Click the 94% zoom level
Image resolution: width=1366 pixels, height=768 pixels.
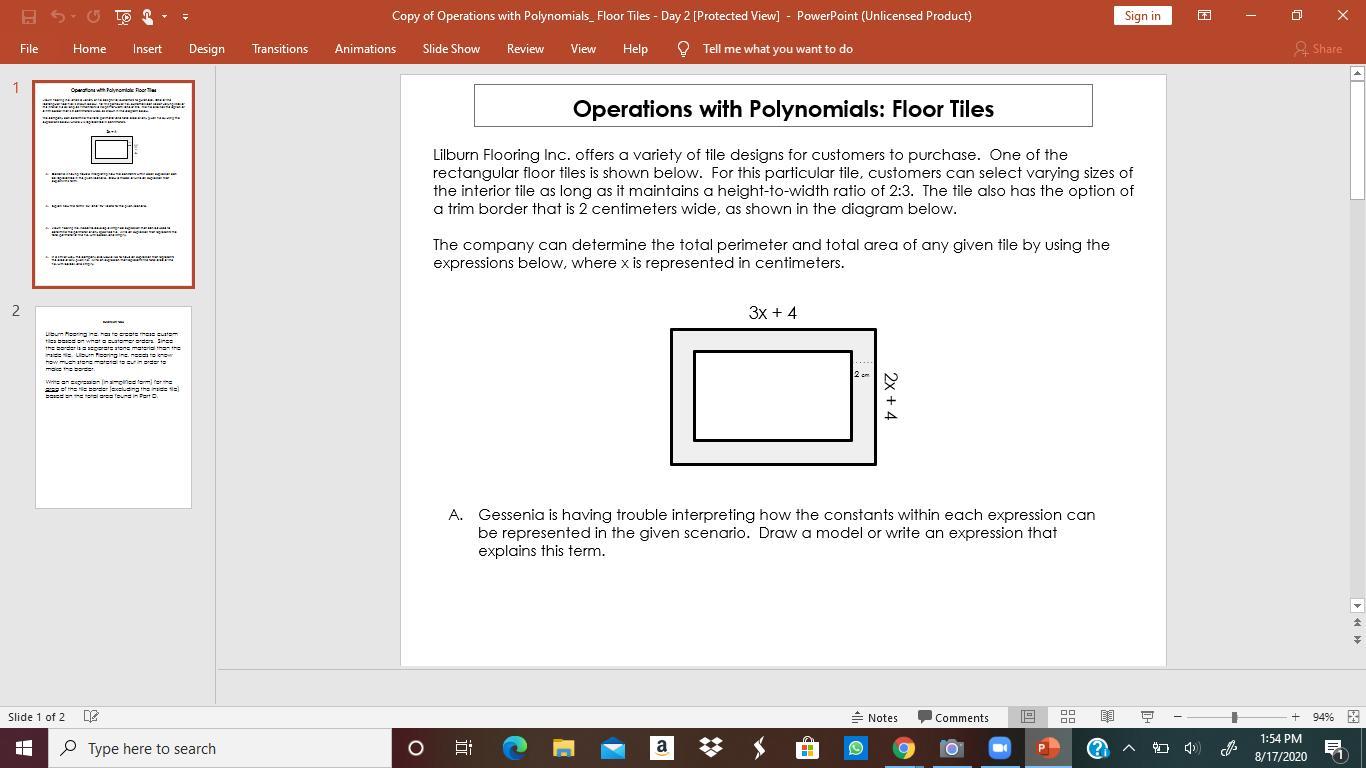pos(1323,717)
